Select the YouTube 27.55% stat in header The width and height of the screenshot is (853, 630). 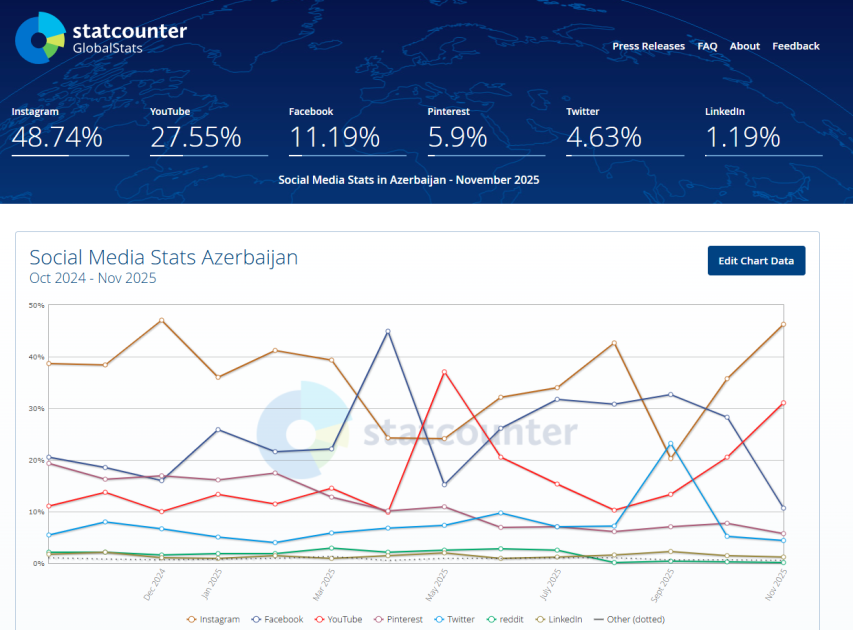tap(196, 137)
